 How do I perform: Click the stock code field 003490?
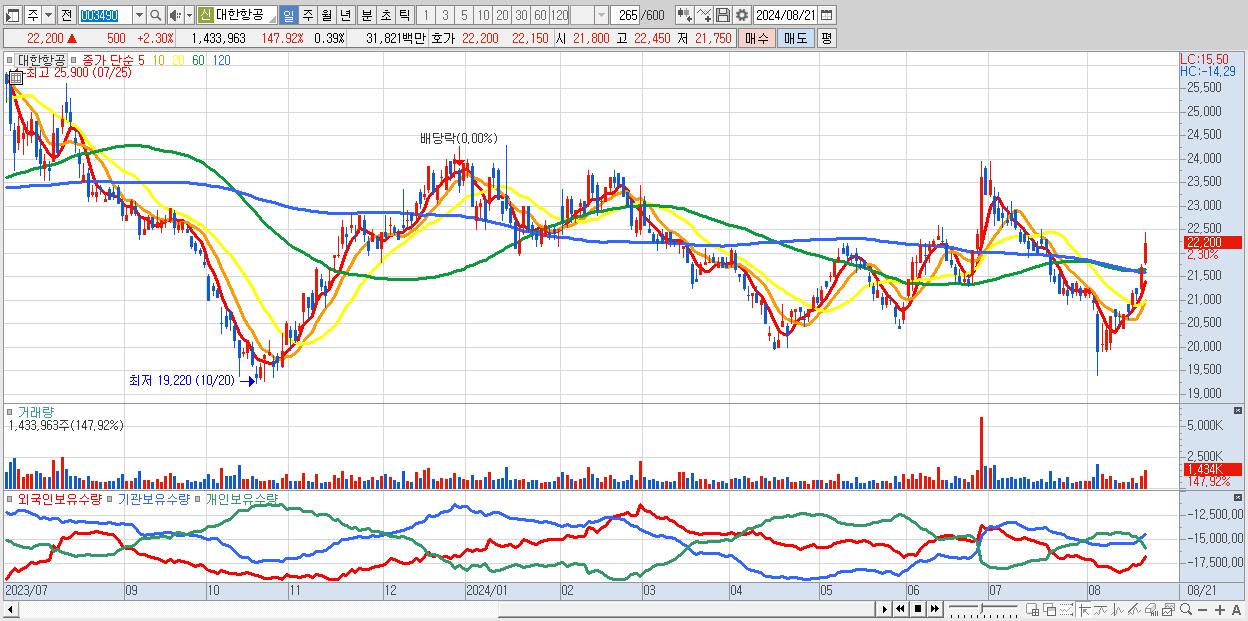[105, 15]
